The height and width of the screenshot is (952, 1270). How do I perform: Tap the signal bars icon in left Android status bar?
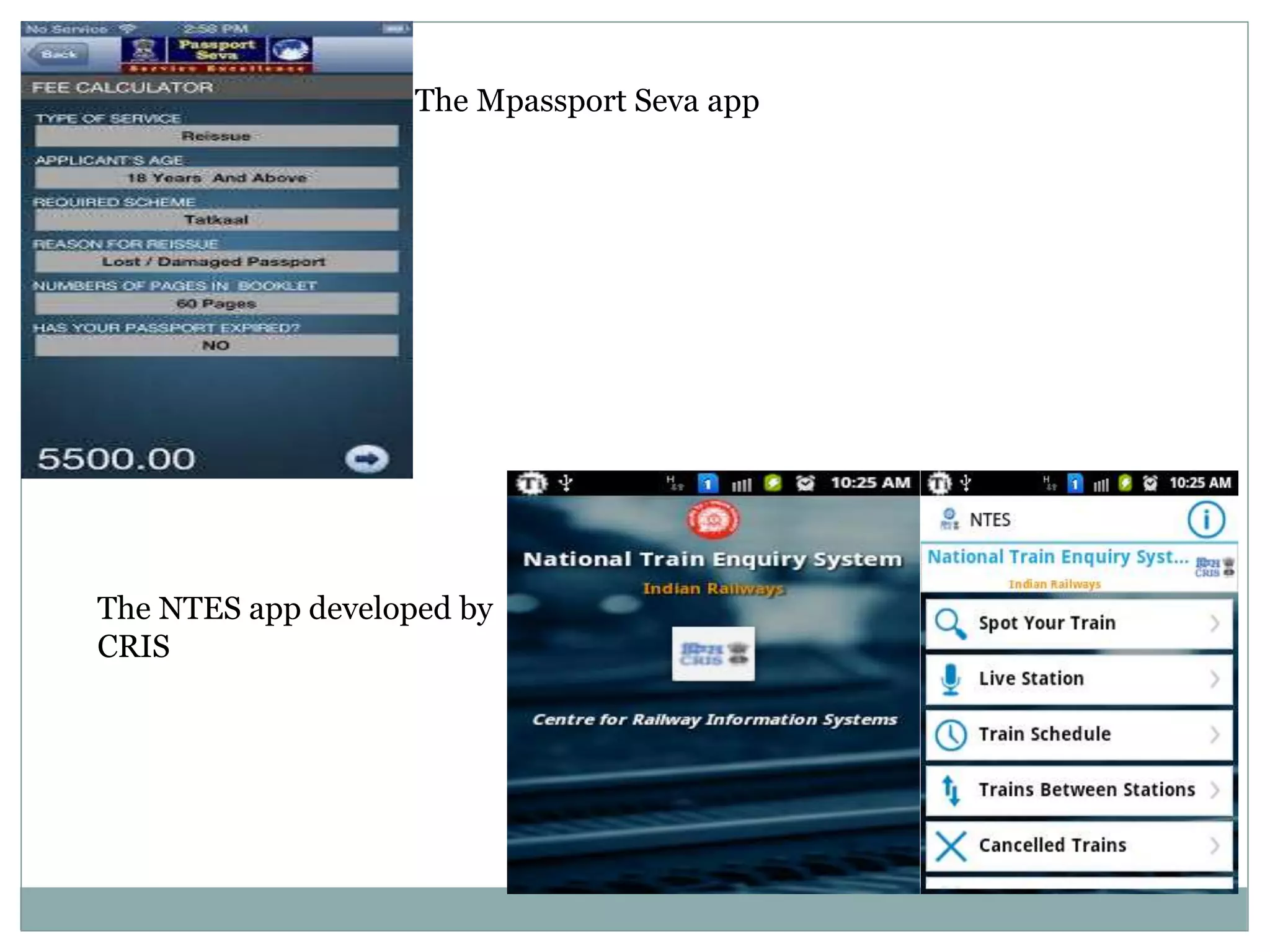coord(742,484)
